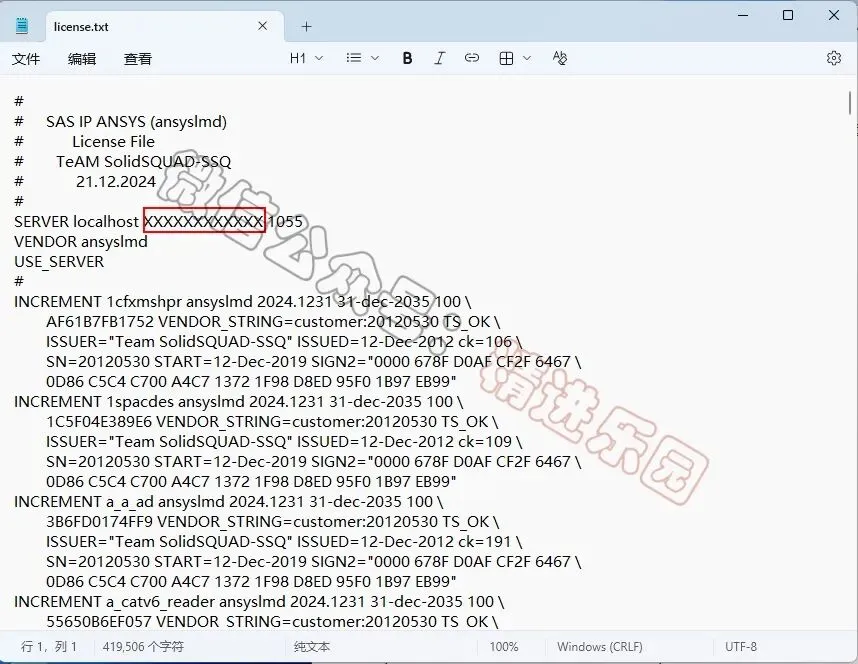Close the Notepad window
The width and height of the screenshot is (858, 664).
click(x=834, y=15)
